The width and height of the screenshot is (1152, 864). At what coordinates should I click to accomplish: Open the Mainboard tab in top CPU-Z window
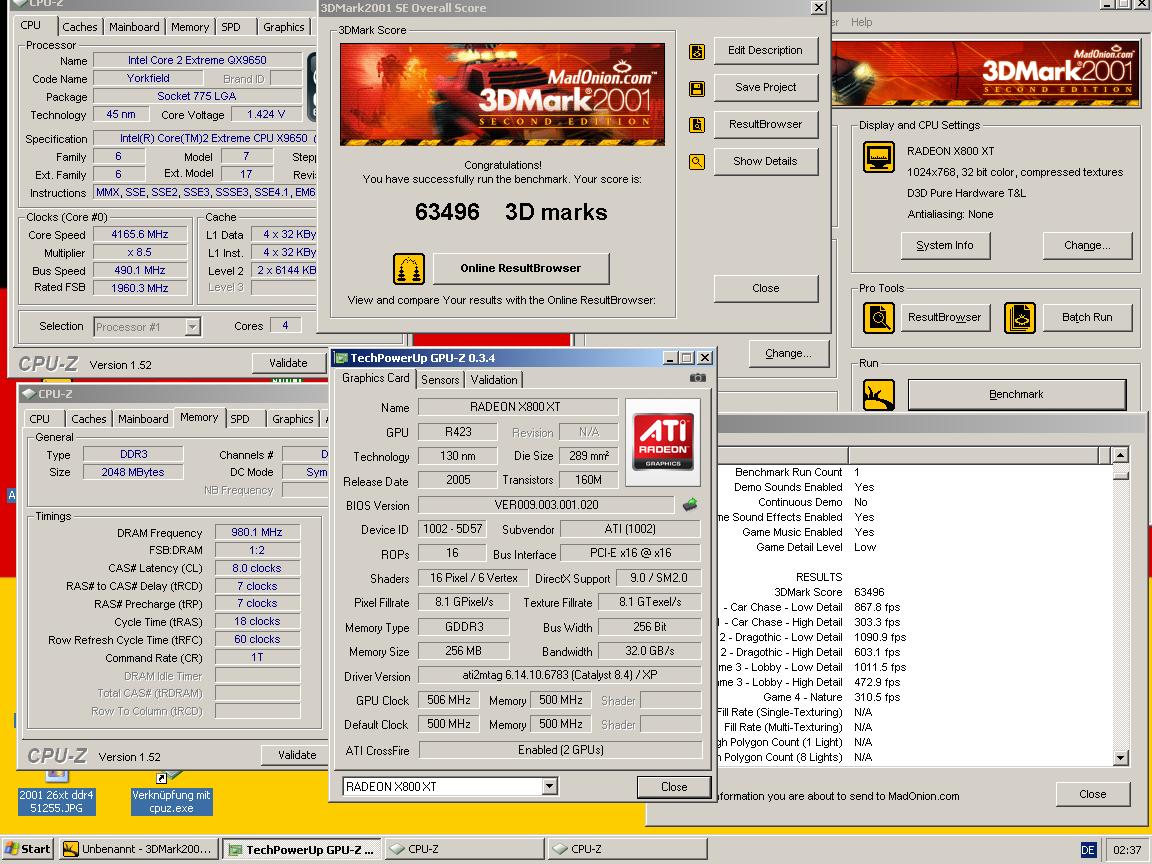[134, 27]
